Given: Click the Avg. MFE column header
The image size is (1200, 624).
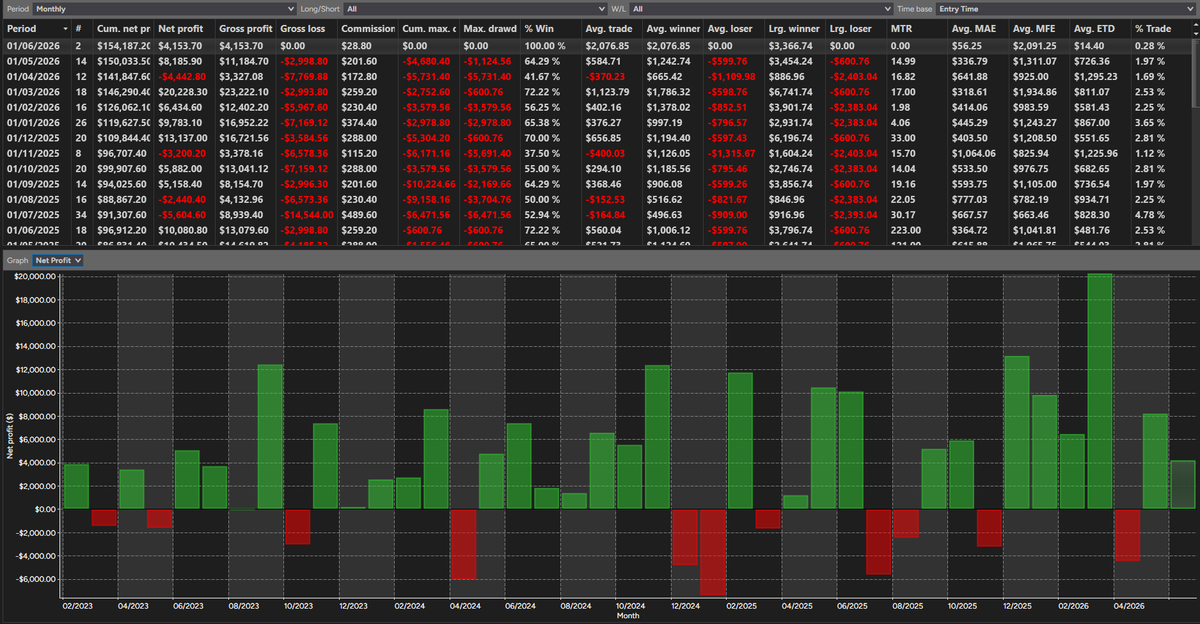Looking at the screenshot, I should point(1038,29).
